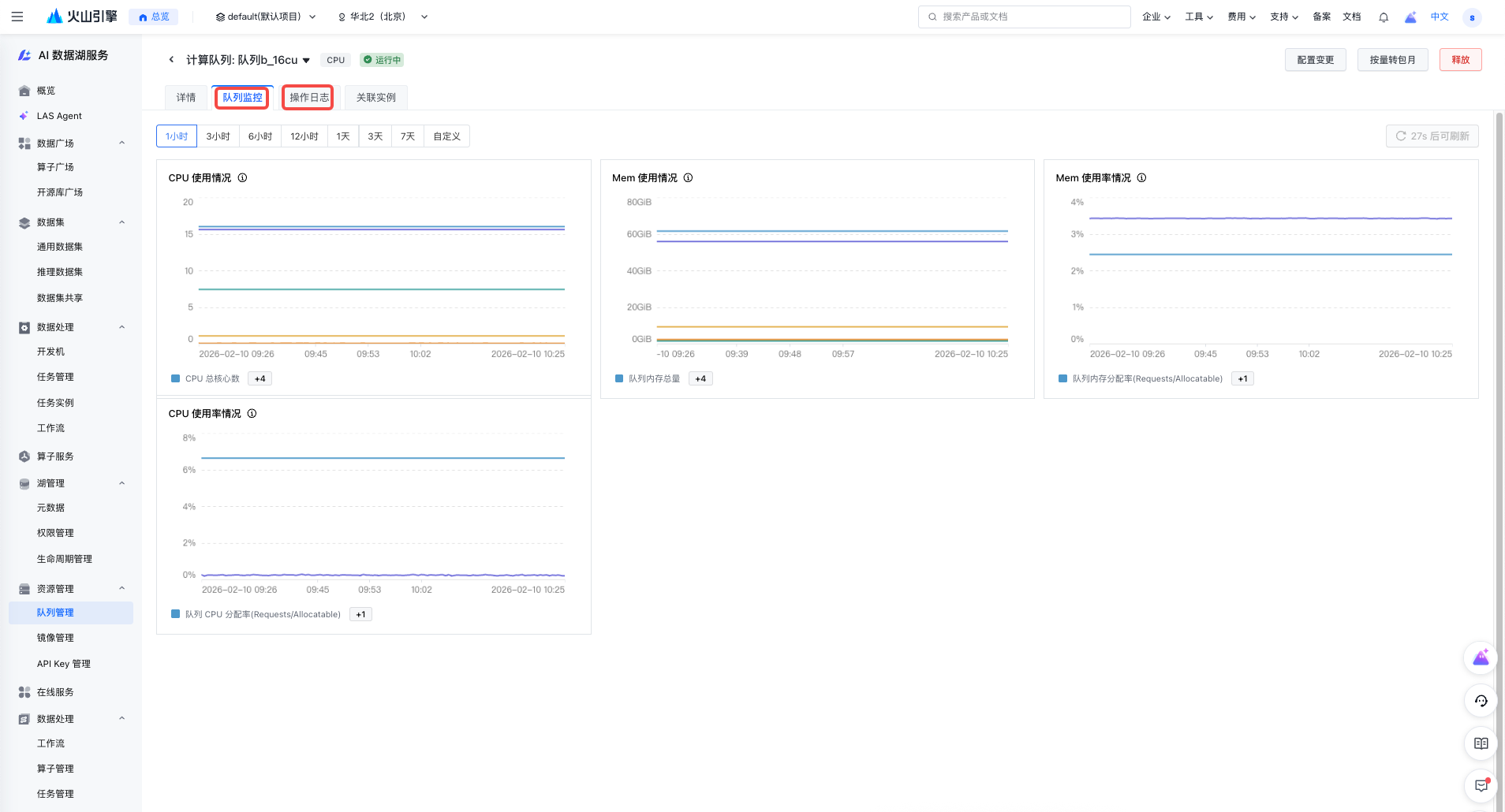Open the hamburger navigation menu
The height and width of the screenshot is (812, 1505).
pos(17,17)
